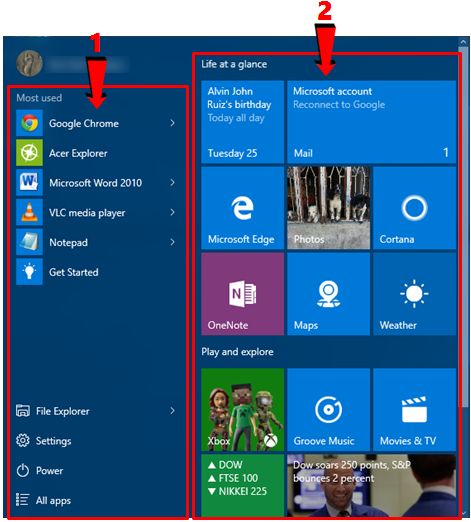The height and width of the screenshot is (522, 471).
Task: Open Settings using the gear icon
Action: 23,440
